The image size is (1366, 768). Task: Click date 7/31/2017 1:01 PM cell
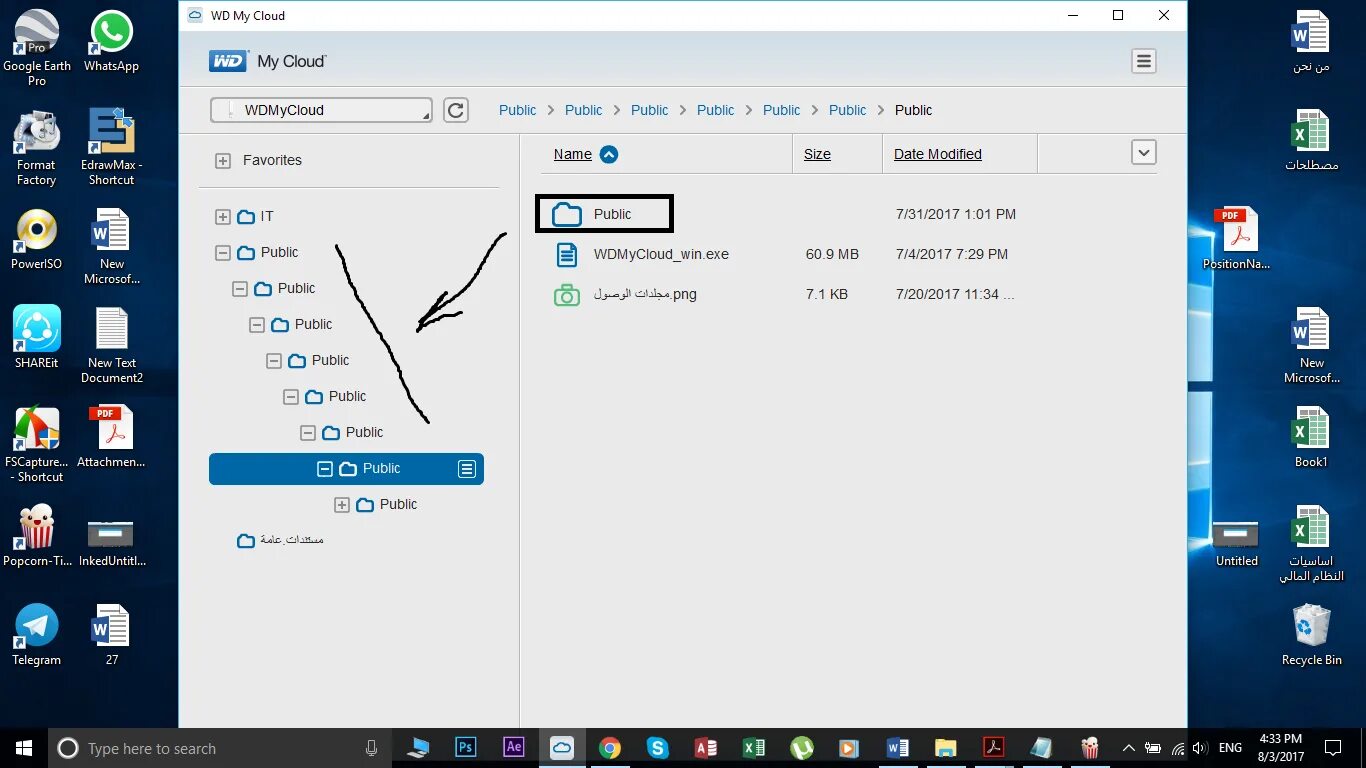[x=956, y=214]
